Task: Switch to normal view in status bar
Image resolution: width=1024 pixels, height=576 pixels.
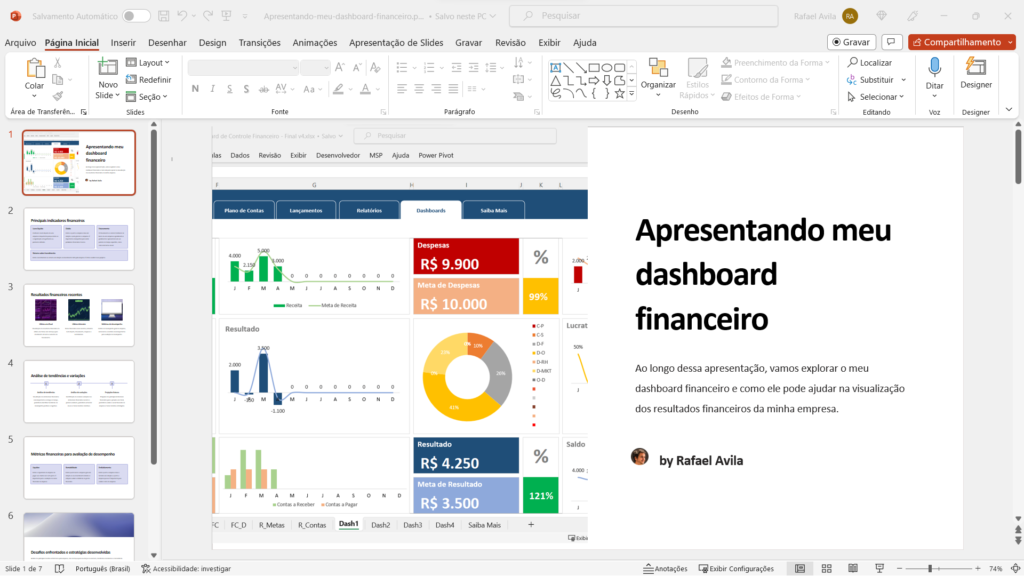Action: [800, 568]
